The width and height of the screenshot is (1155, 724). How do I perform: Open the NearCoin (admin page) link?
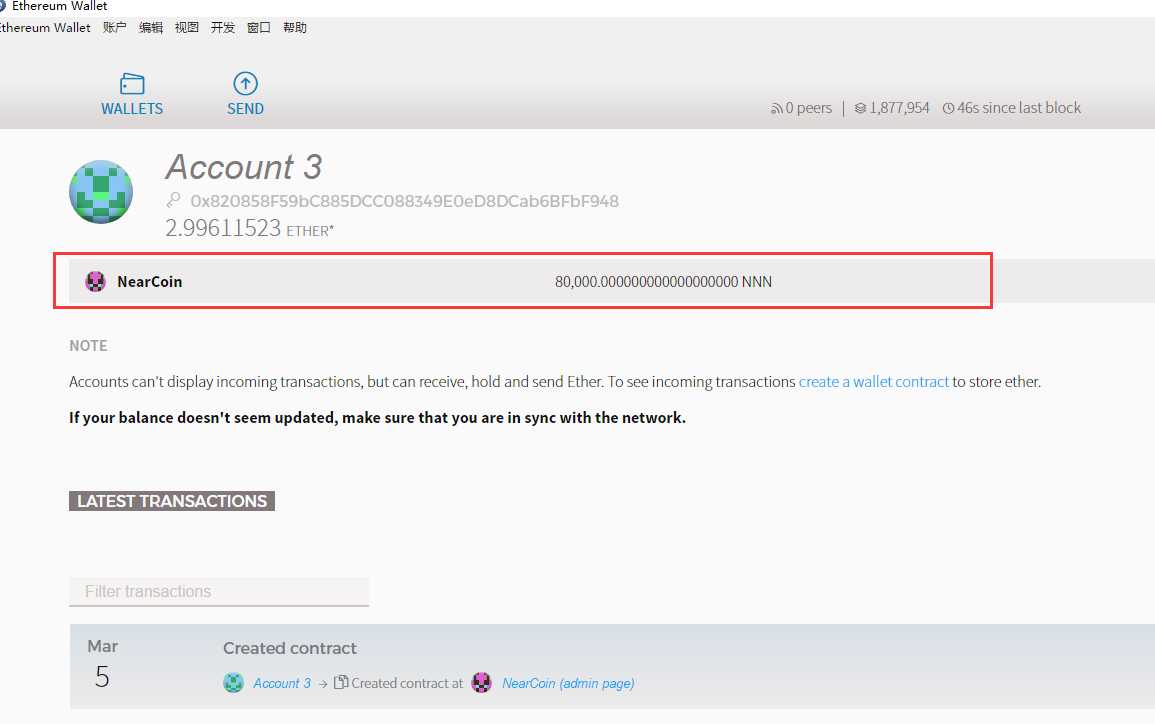568,683
